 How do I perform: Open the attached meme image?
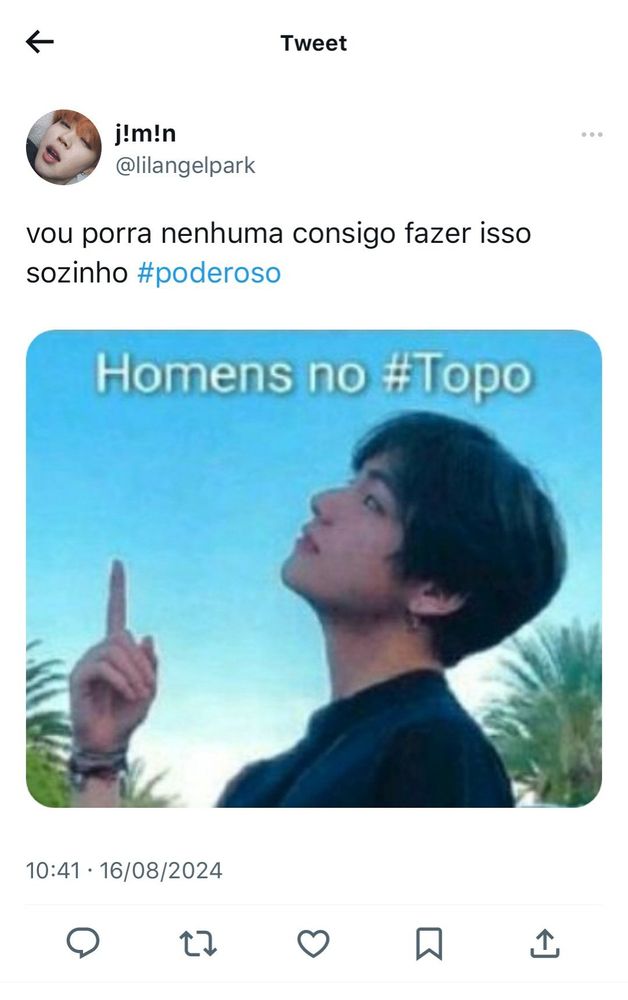314,568
